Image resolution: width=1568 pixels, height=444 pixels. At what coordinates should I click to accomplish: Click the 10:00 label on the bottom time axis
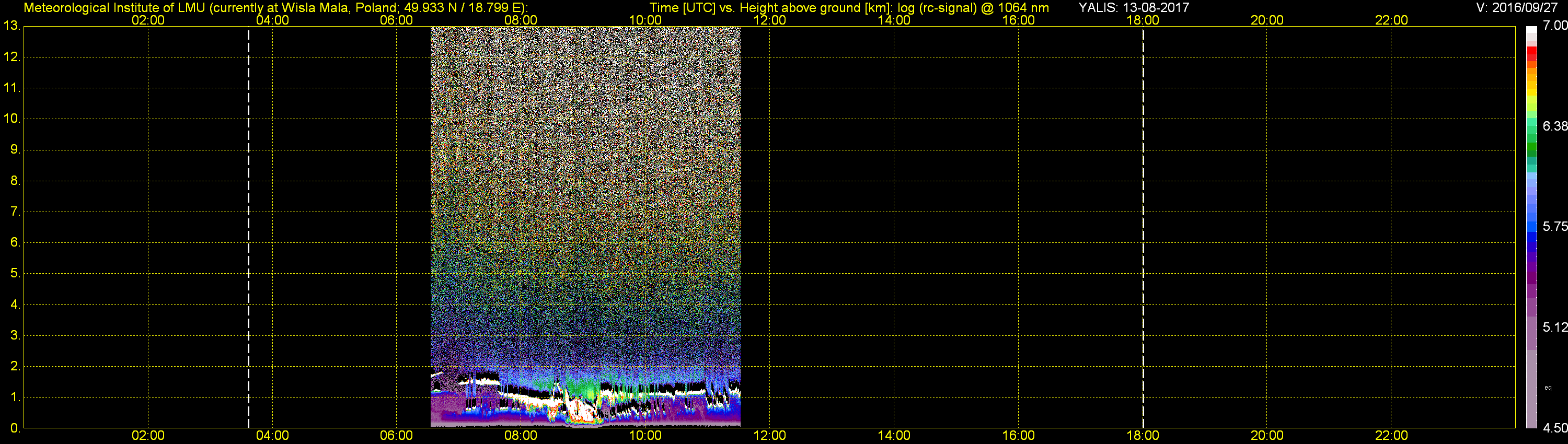(x=645, y=436)
